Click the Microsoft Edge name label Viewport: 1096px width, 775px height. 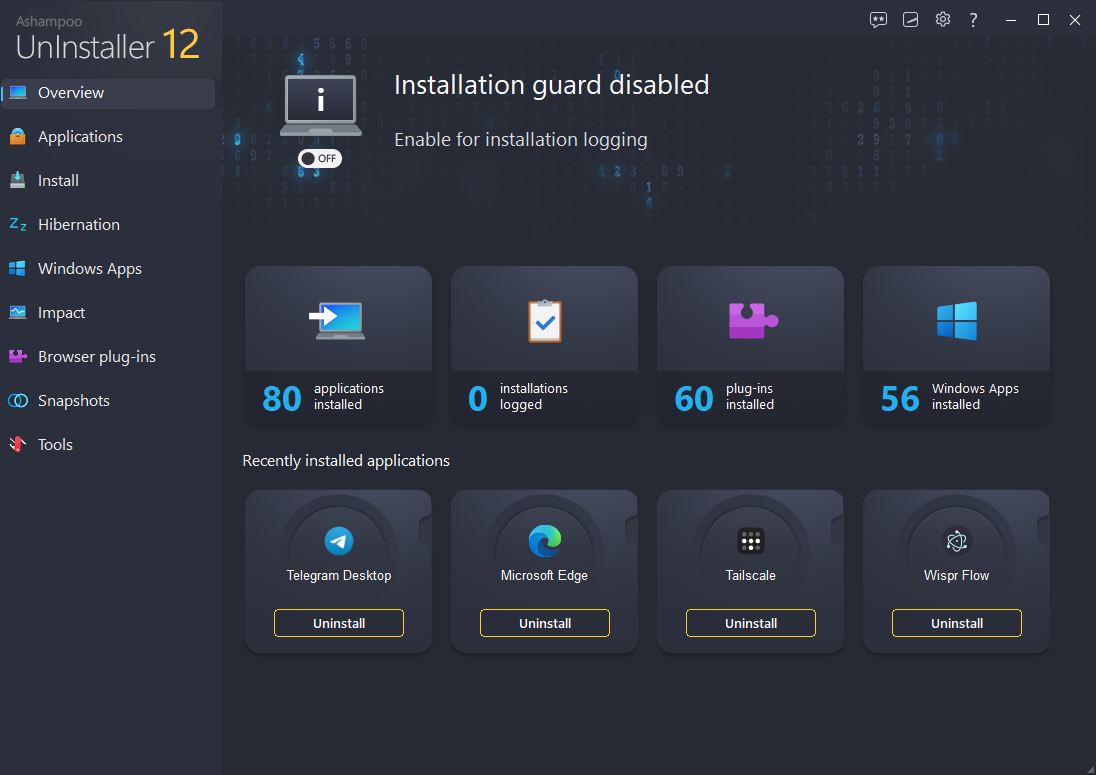pos(545,576)
